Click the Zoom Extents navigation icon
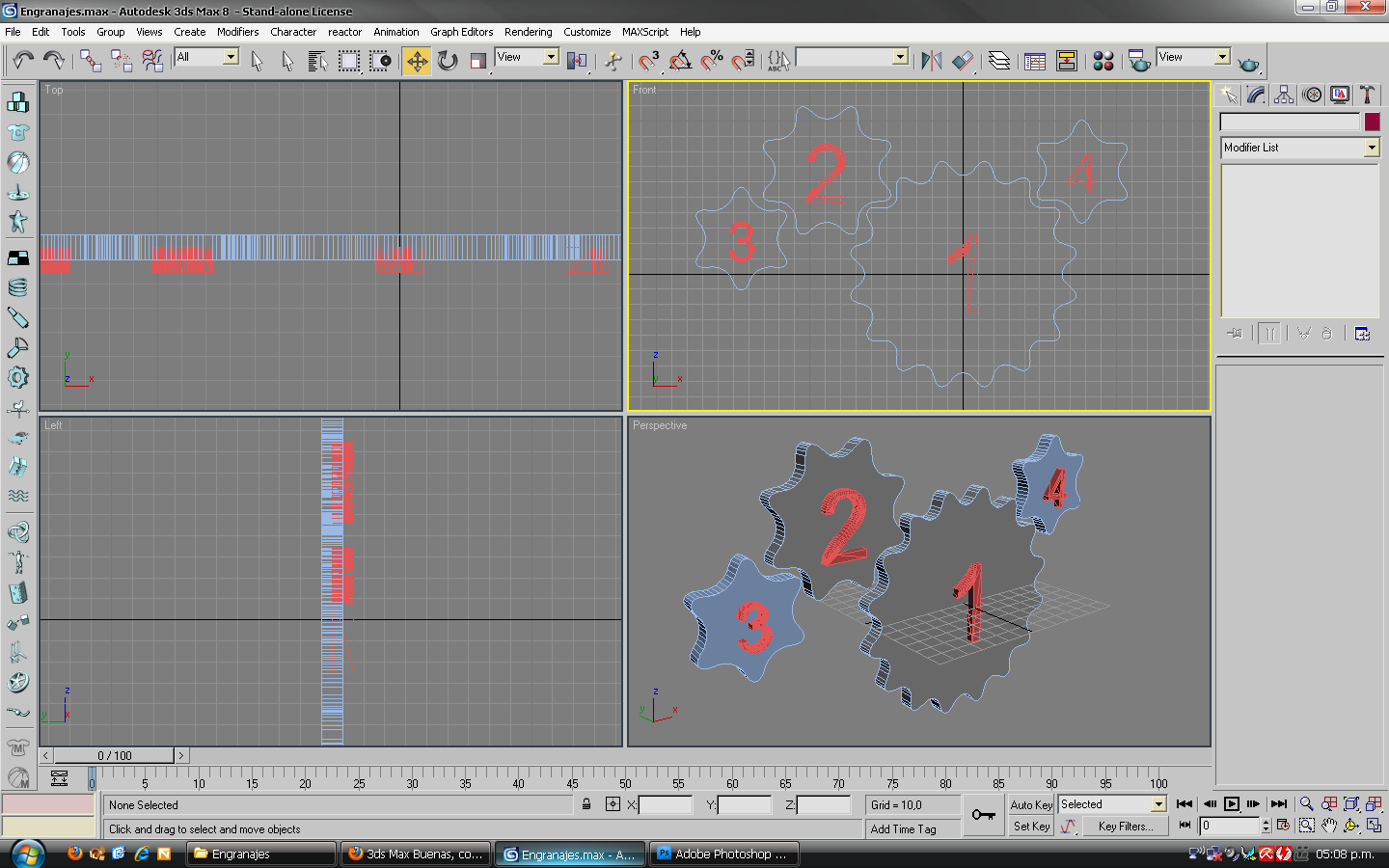This screenshot has width=1389, height=868. [1351, 803]
